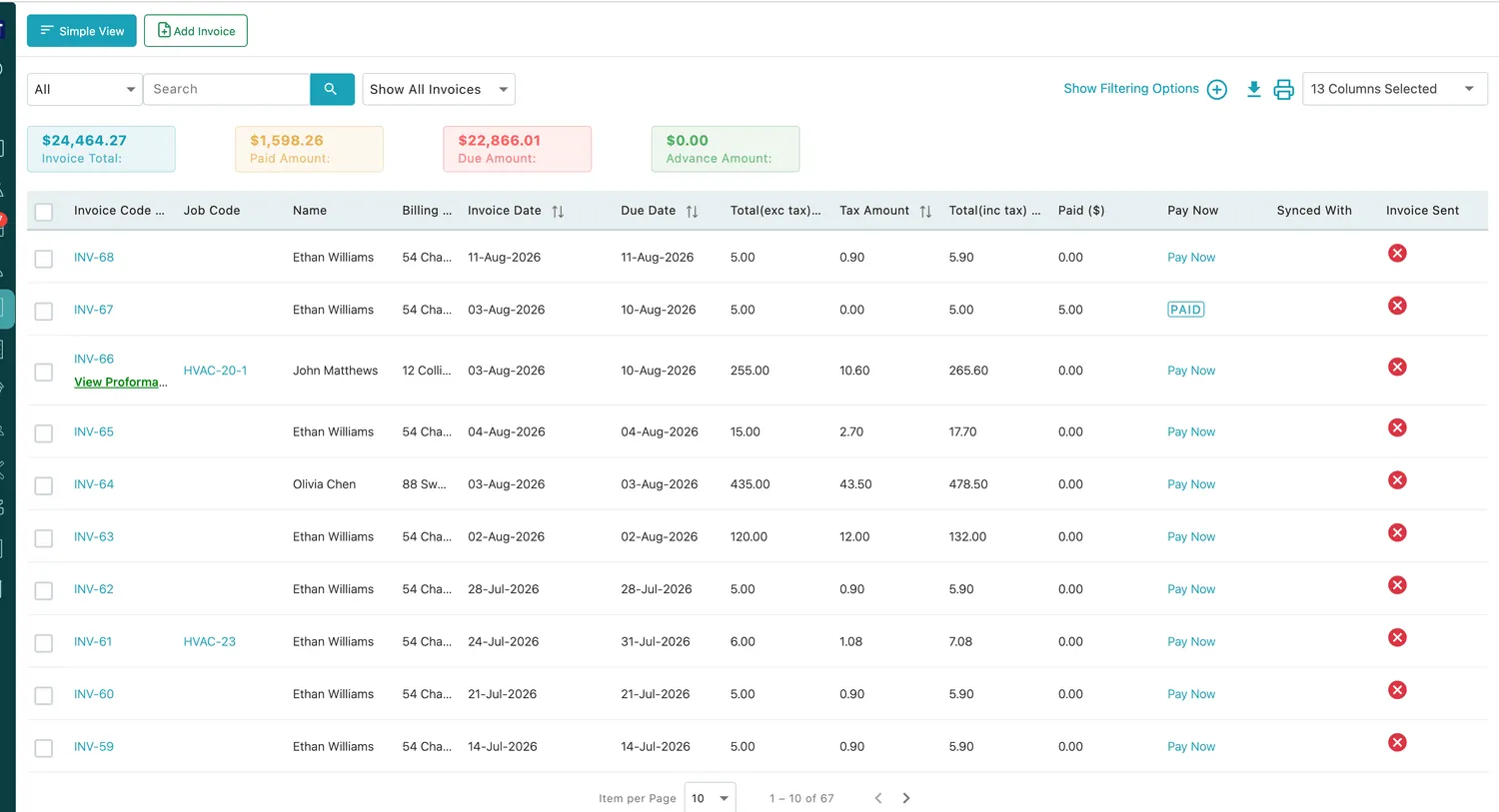Click red not-sent icon for INV-59
The image size is (1499, 812).
[1397, 743]
